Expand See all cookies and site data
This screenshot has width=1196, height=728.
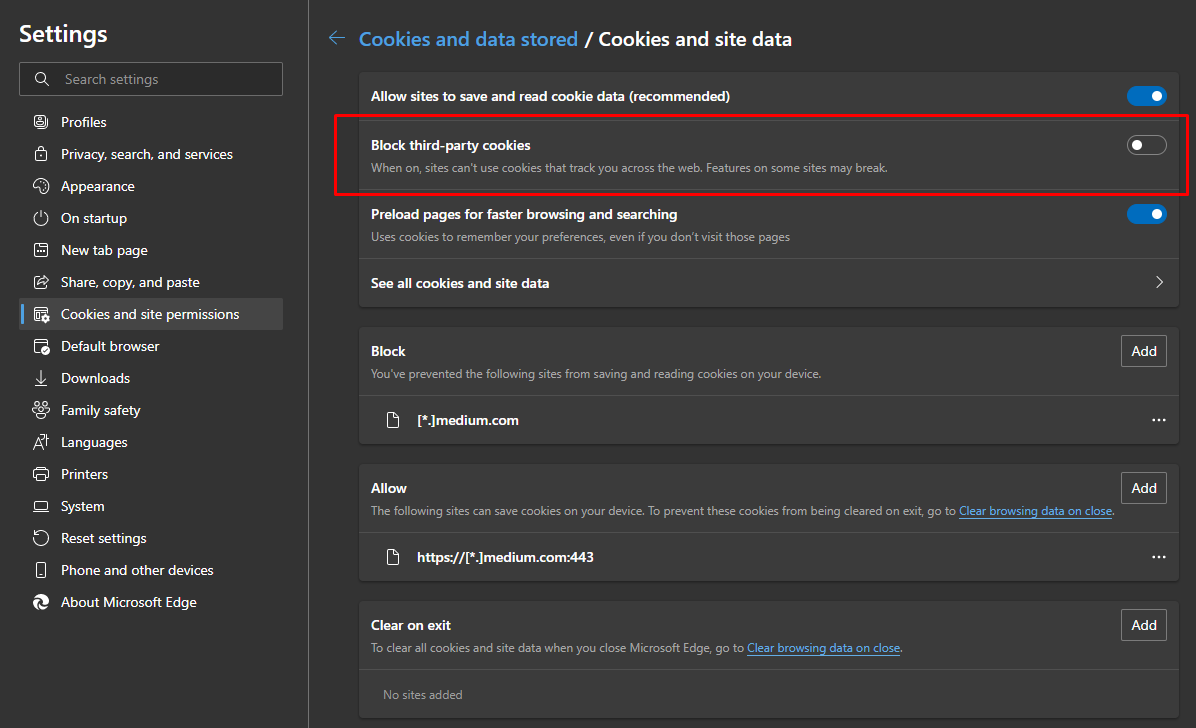[1159, 283]
